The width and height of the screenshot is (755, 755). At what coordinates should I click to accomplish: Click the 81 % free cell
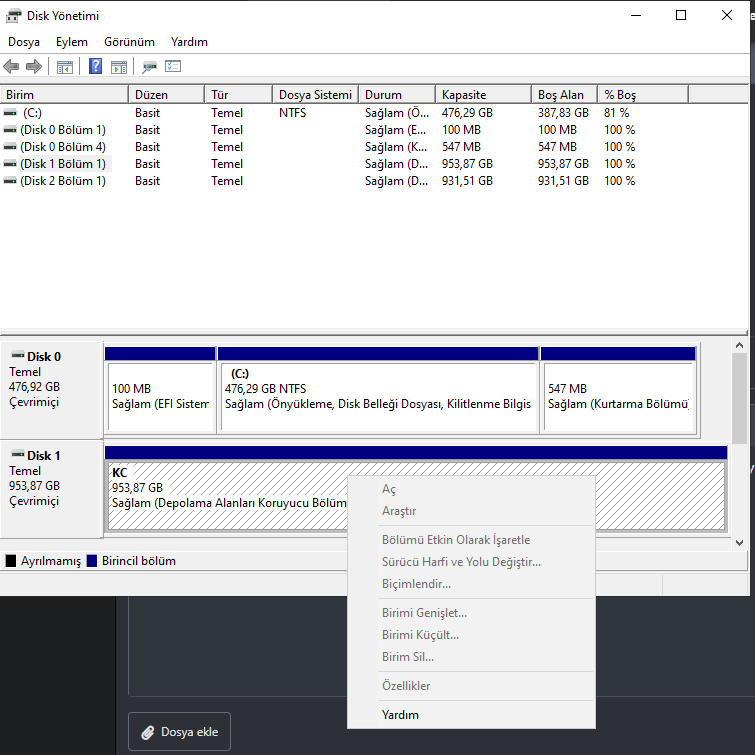[x=617, y=113]
